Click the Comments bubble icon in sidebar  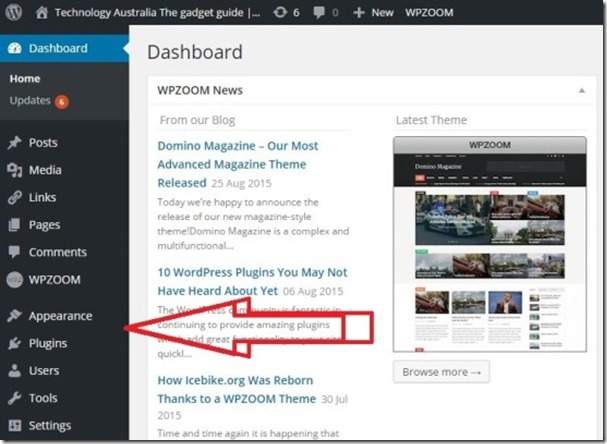tap(14, 252)
